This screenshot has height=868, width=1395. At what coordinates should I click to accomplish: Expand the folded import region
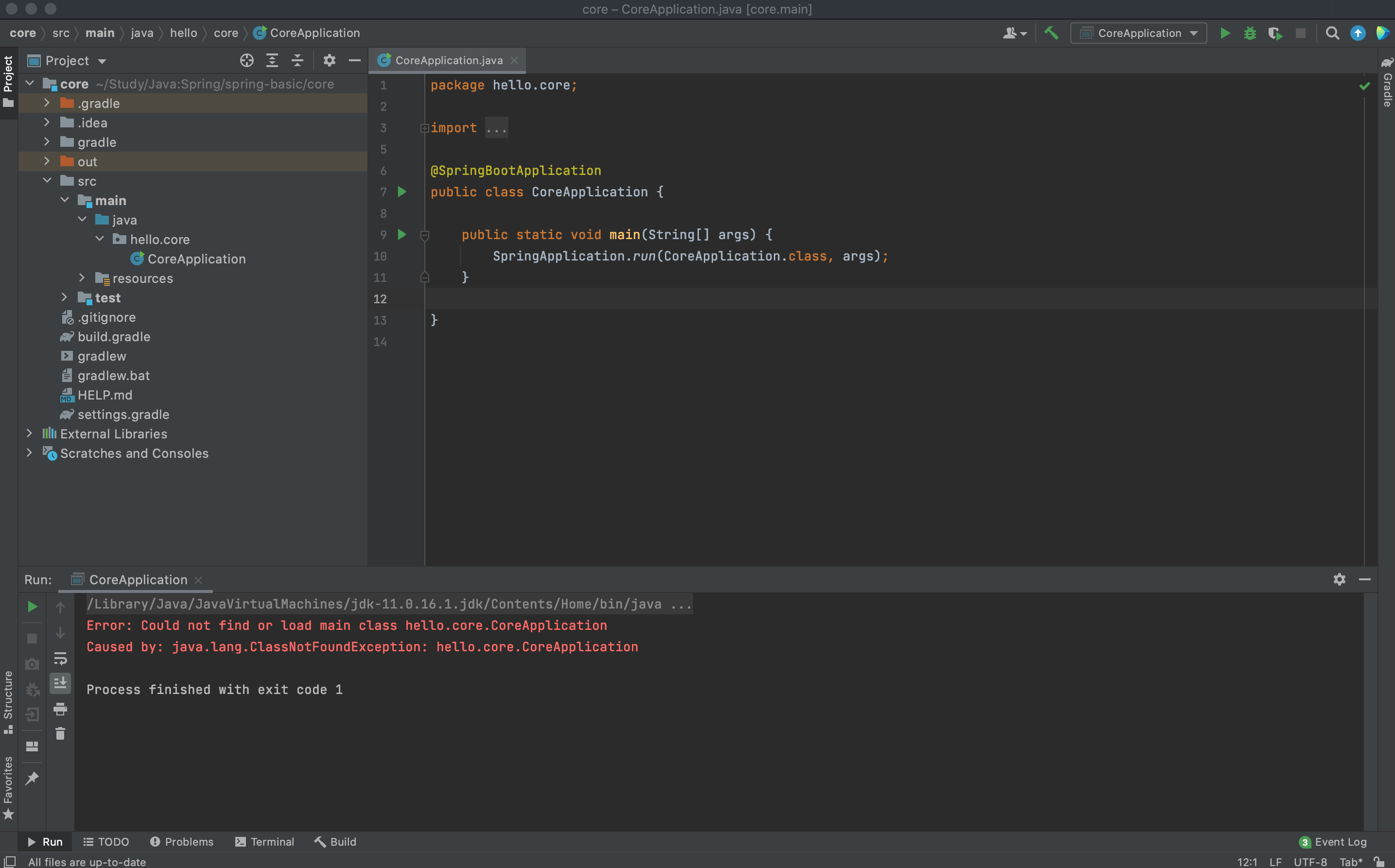425,128
